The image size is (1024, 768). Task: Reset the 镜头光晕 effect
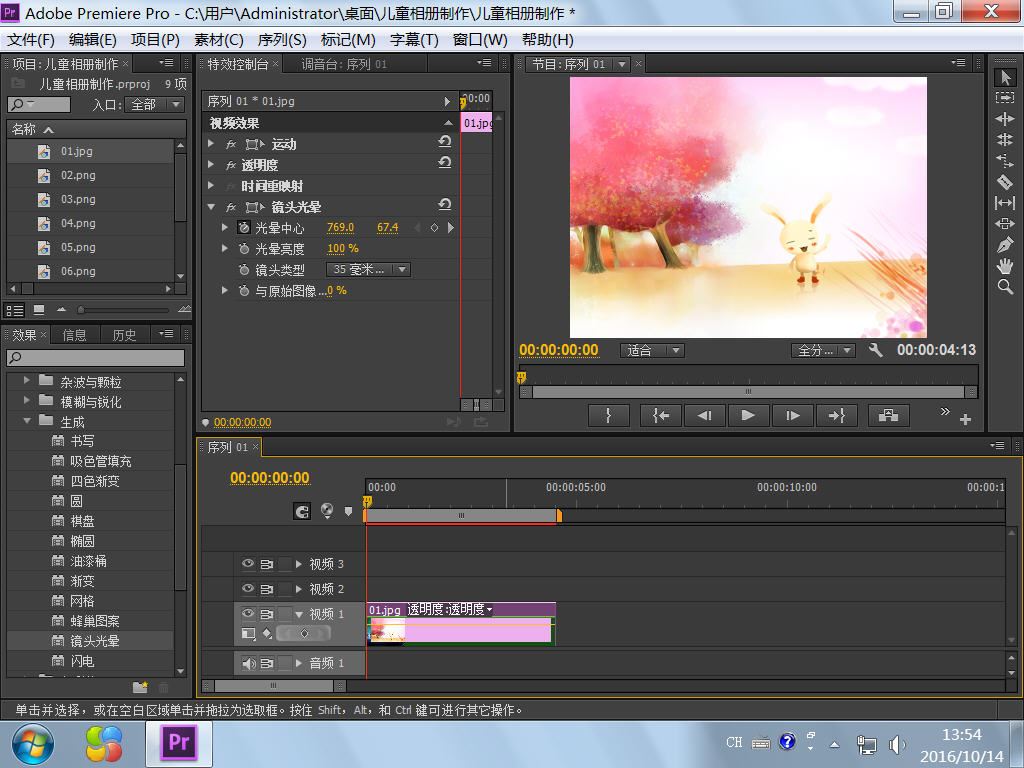pyautogui.click(x=445, y=204)
